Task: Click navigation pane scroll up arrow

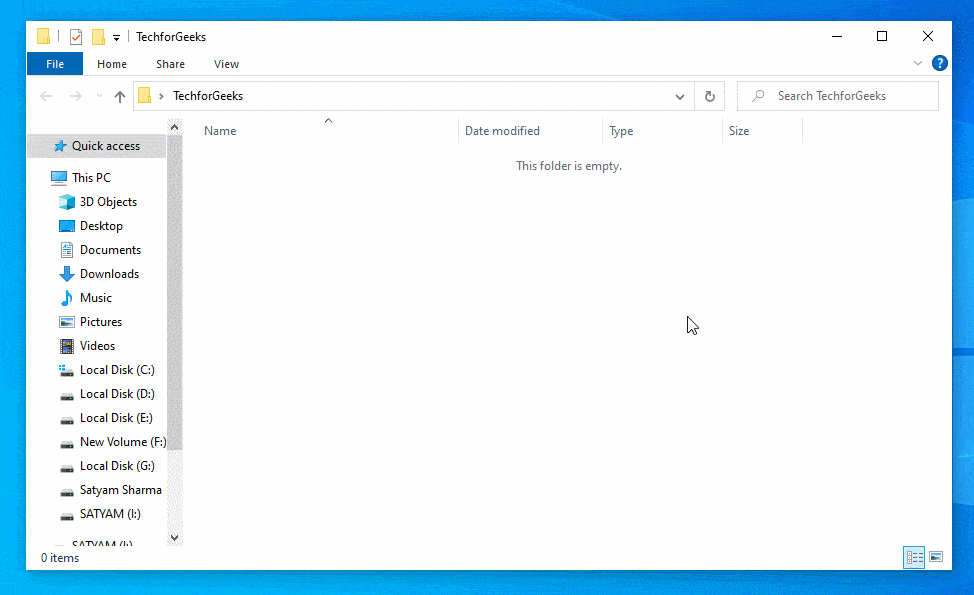Action: (175, 127)
